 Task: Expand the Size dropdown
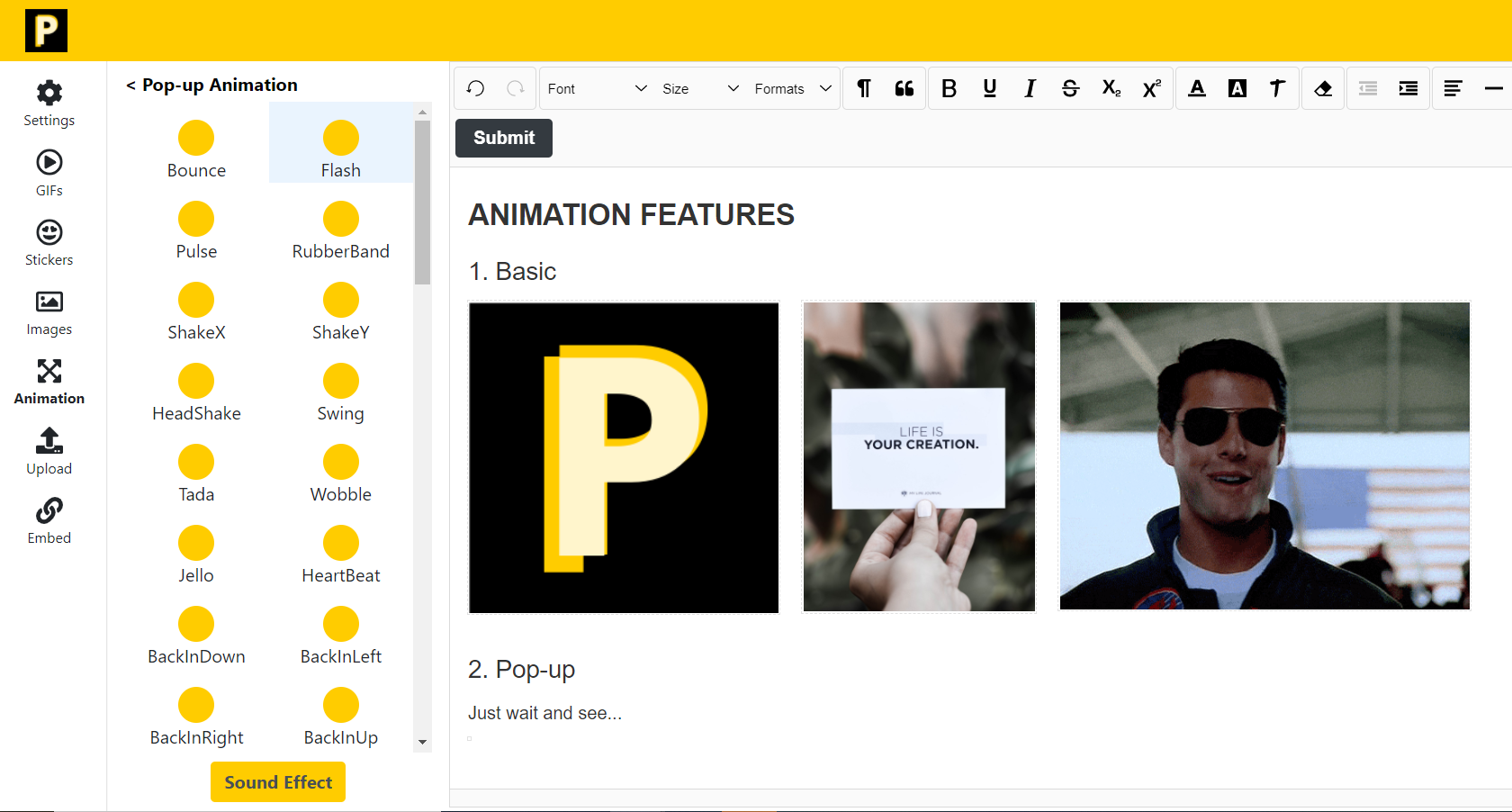[700, 88]
